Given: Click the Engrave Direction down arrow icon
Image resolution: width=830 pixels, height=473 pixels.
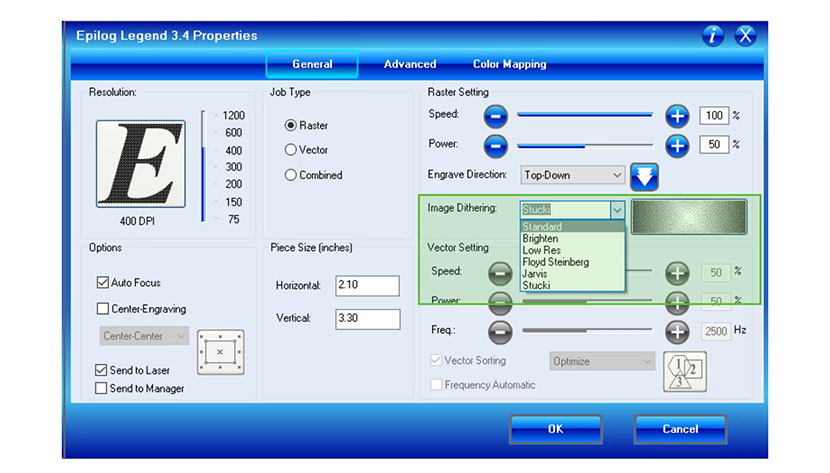Looking at the screenshot, I should (x=645, y=176).
